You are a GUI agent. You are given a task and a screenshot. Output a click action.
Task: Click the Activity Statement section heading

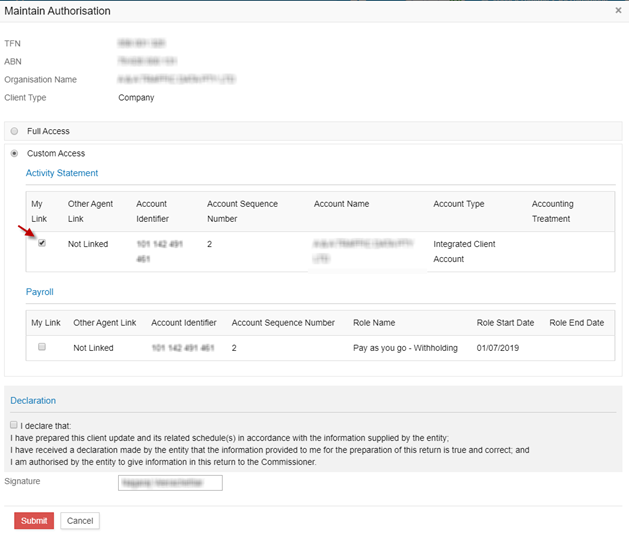pyautogui.click(x=62, y=173)
